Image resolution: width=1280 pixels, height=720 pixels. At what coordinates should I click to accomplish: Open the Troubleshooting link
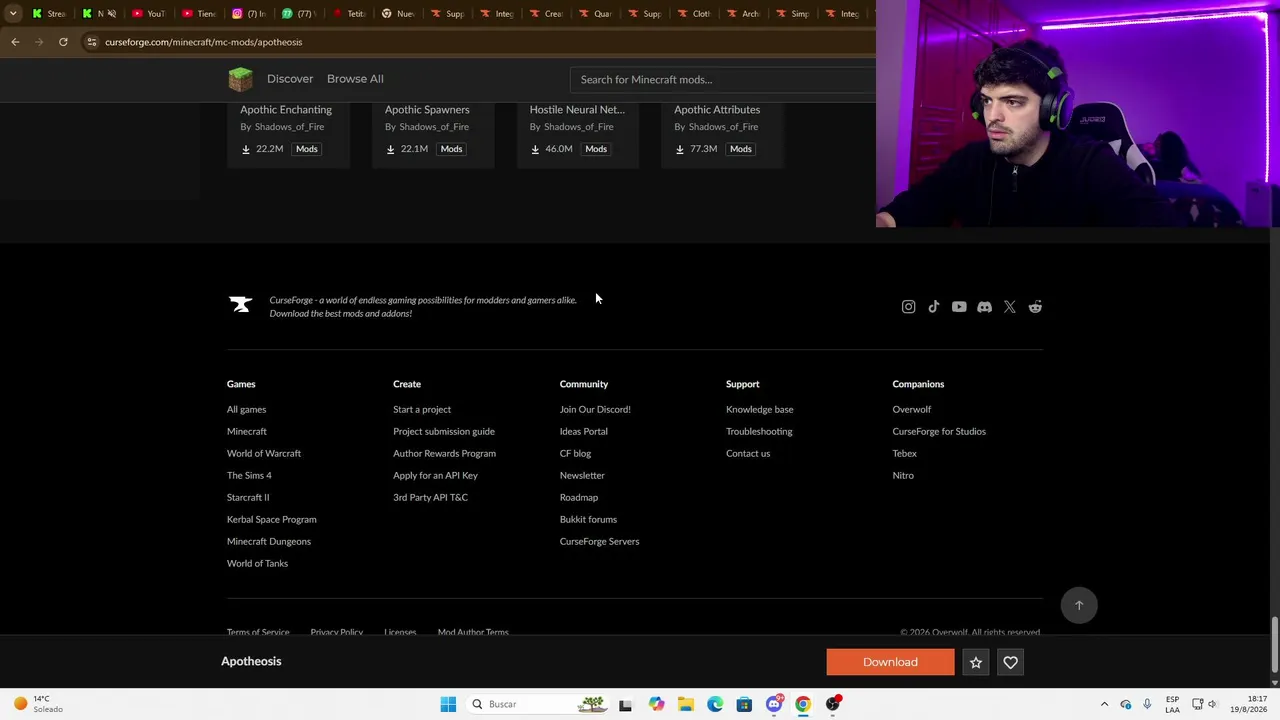(759, 432)
